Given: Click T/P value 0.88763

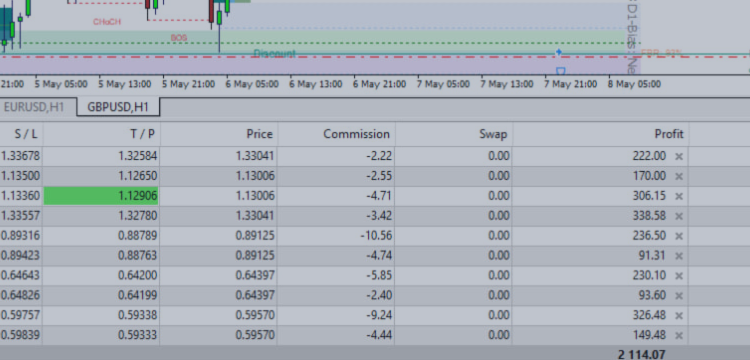Looking at the screenshot, I should pos(138,256).
